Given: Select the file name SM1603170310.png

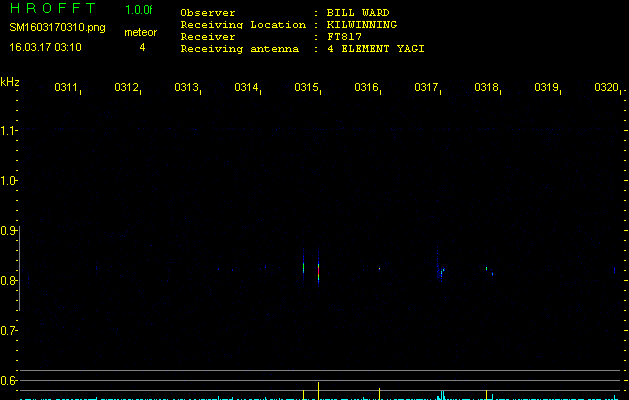Looking at the screenshot, I should 57,28.
